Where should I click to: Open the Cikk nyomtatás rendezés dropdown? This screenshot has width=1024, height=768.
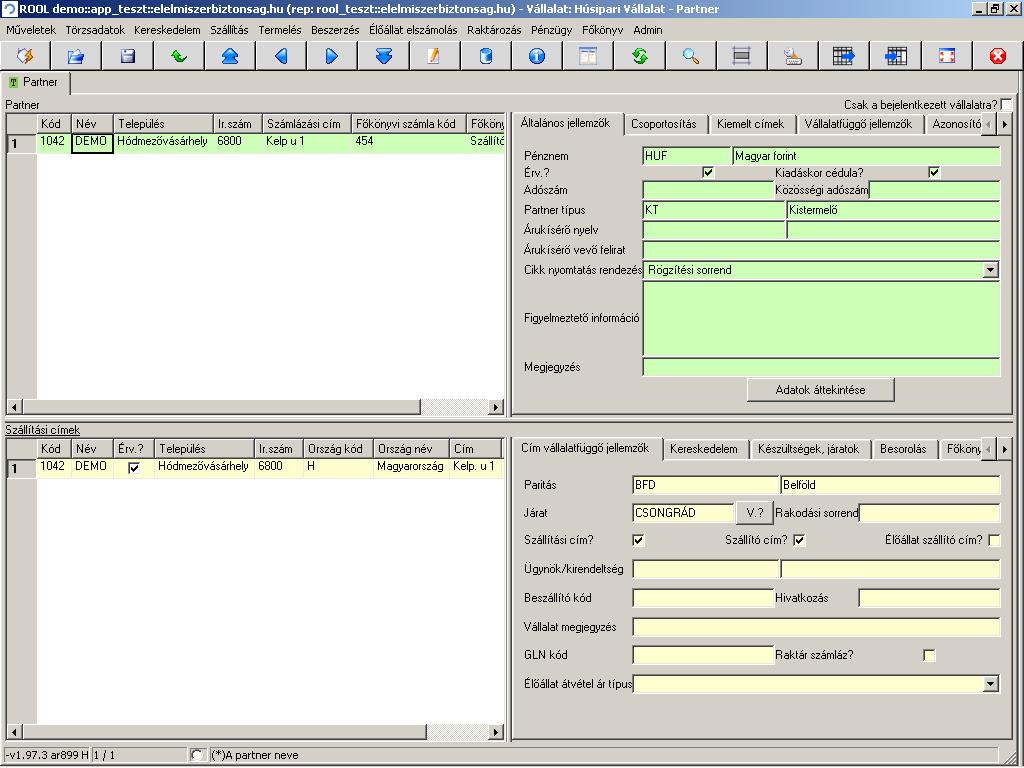(991, 270)
